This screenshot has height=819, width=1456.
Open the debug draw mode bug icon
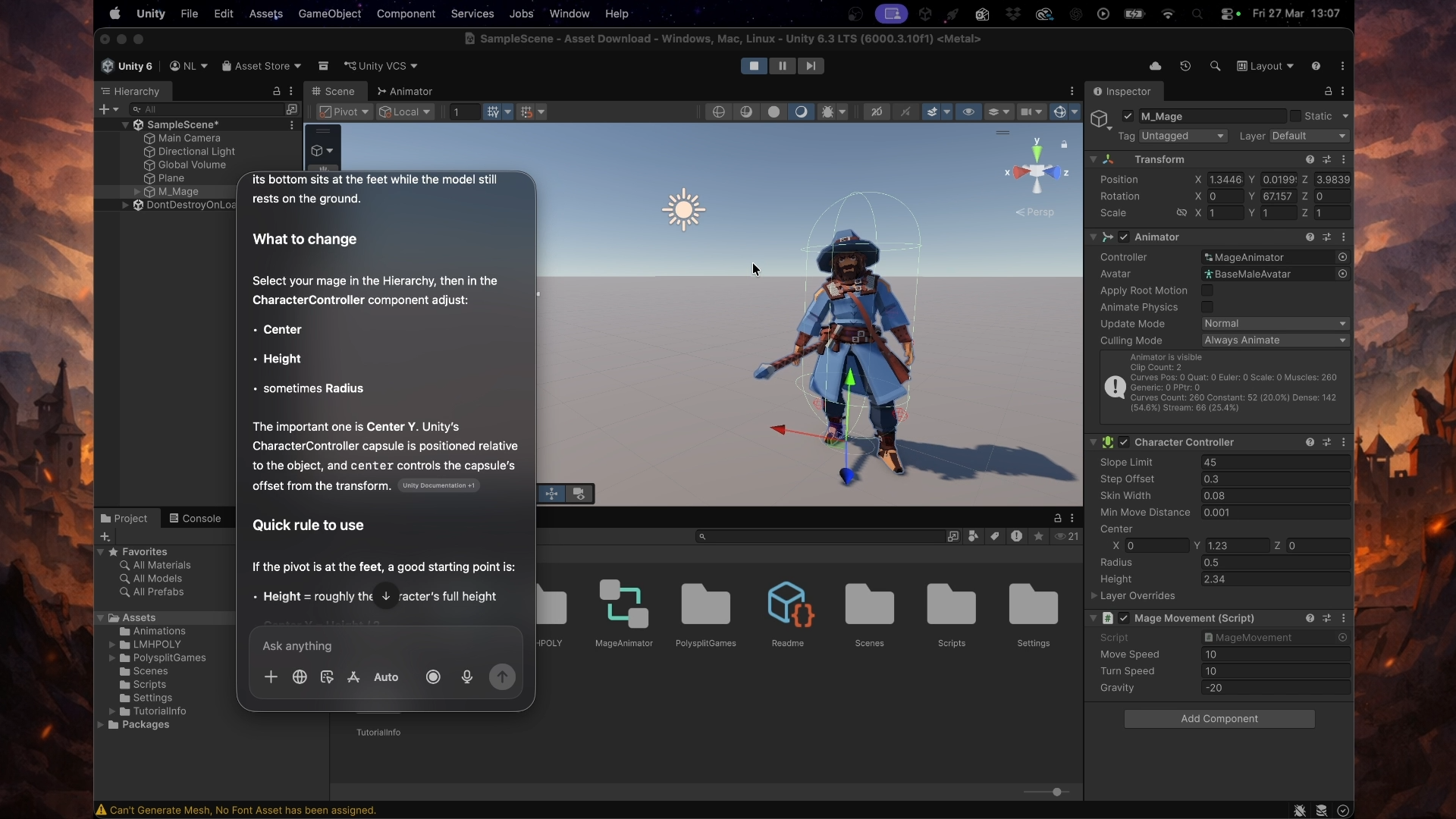827,111
